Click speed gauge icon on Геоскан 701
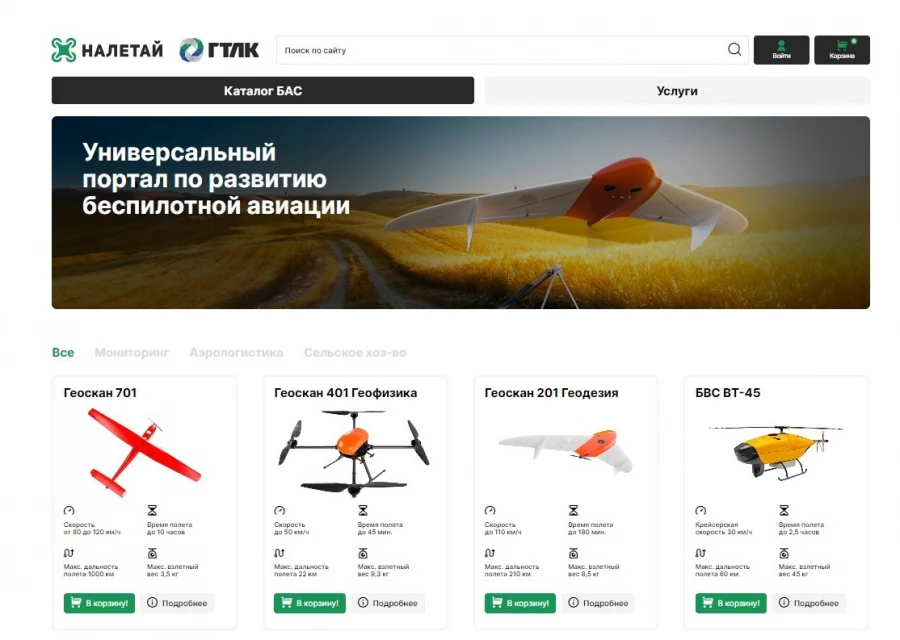Image resolution: width=900 pixels, height=640 pixels. [x=69, y=510]
